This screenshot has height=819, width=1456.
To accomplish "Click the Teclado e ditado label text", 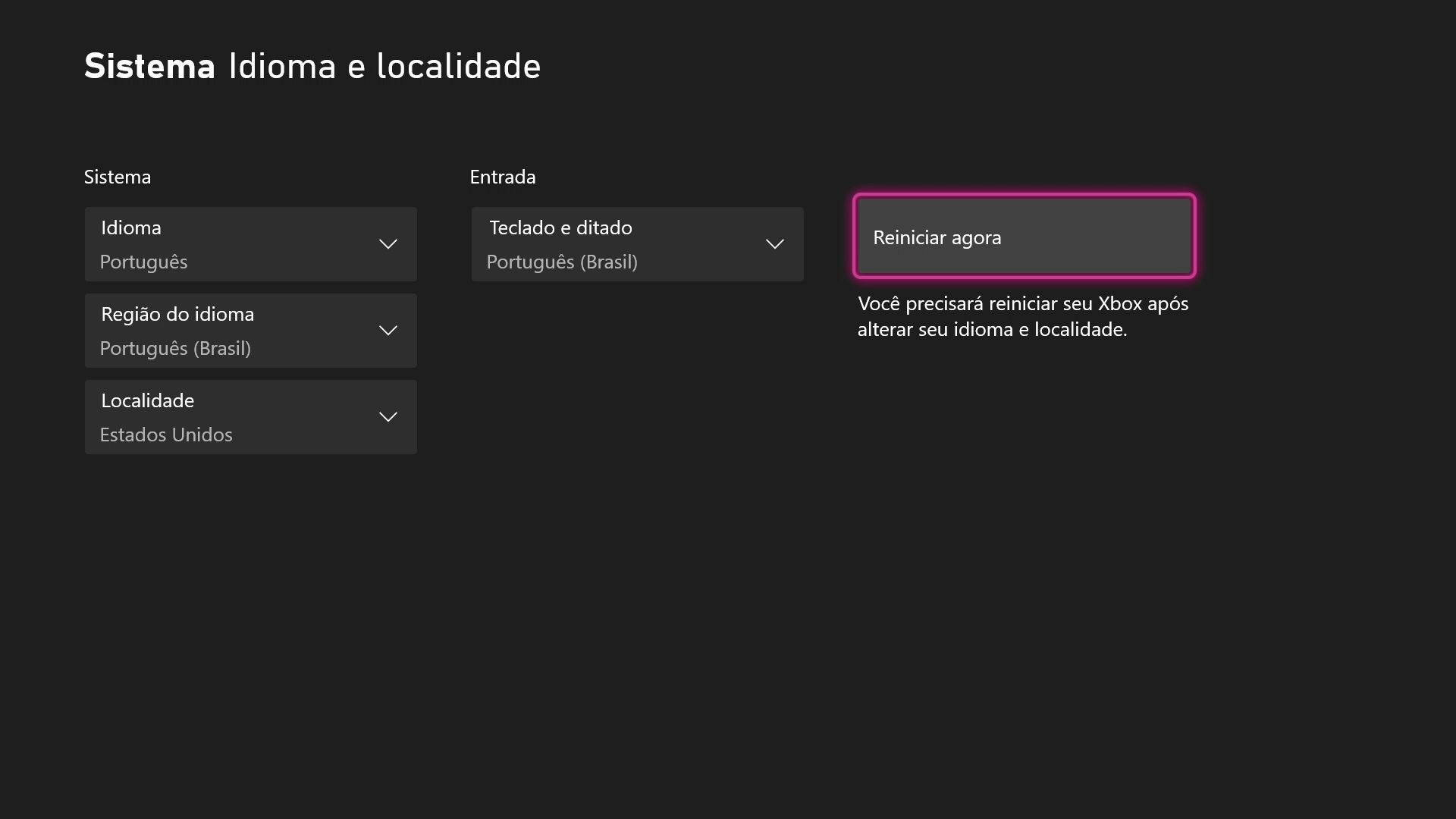I will tap(560, 227).
